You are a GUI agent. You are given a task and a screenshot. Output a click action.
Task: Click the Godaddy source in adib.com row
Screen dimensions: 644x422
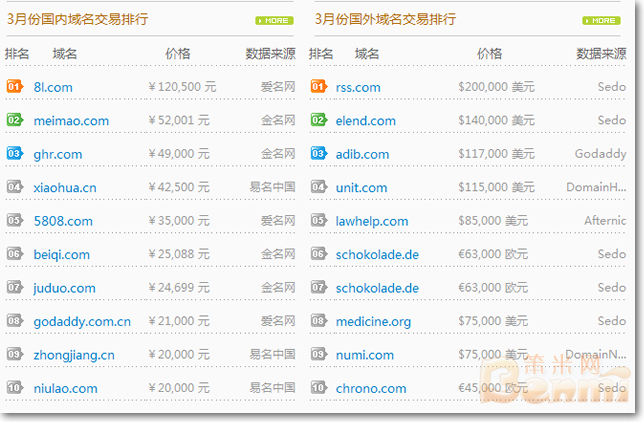600,154
